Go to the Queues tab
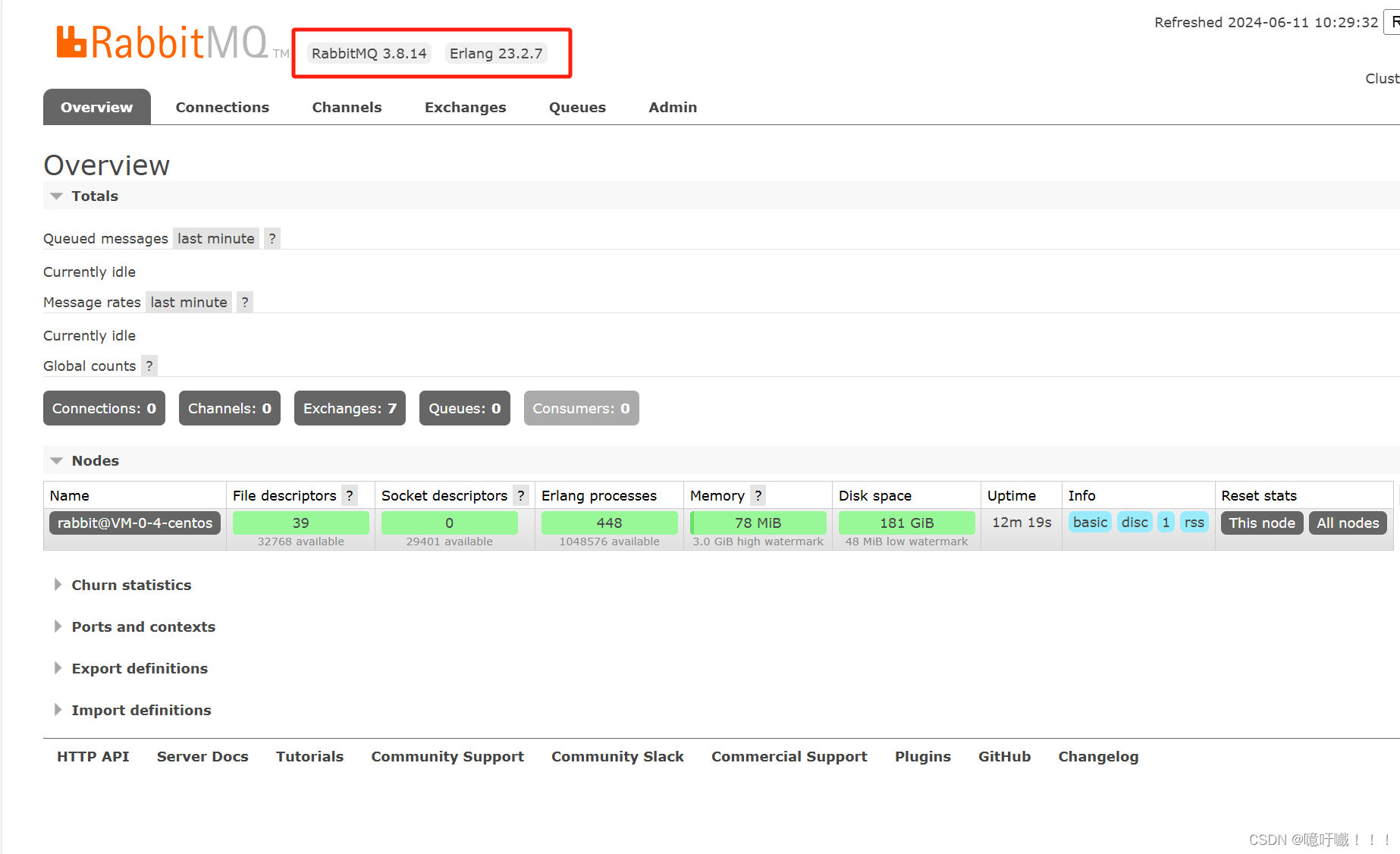The height and width of the screenshot is (854, 1400). pos(577,107)
